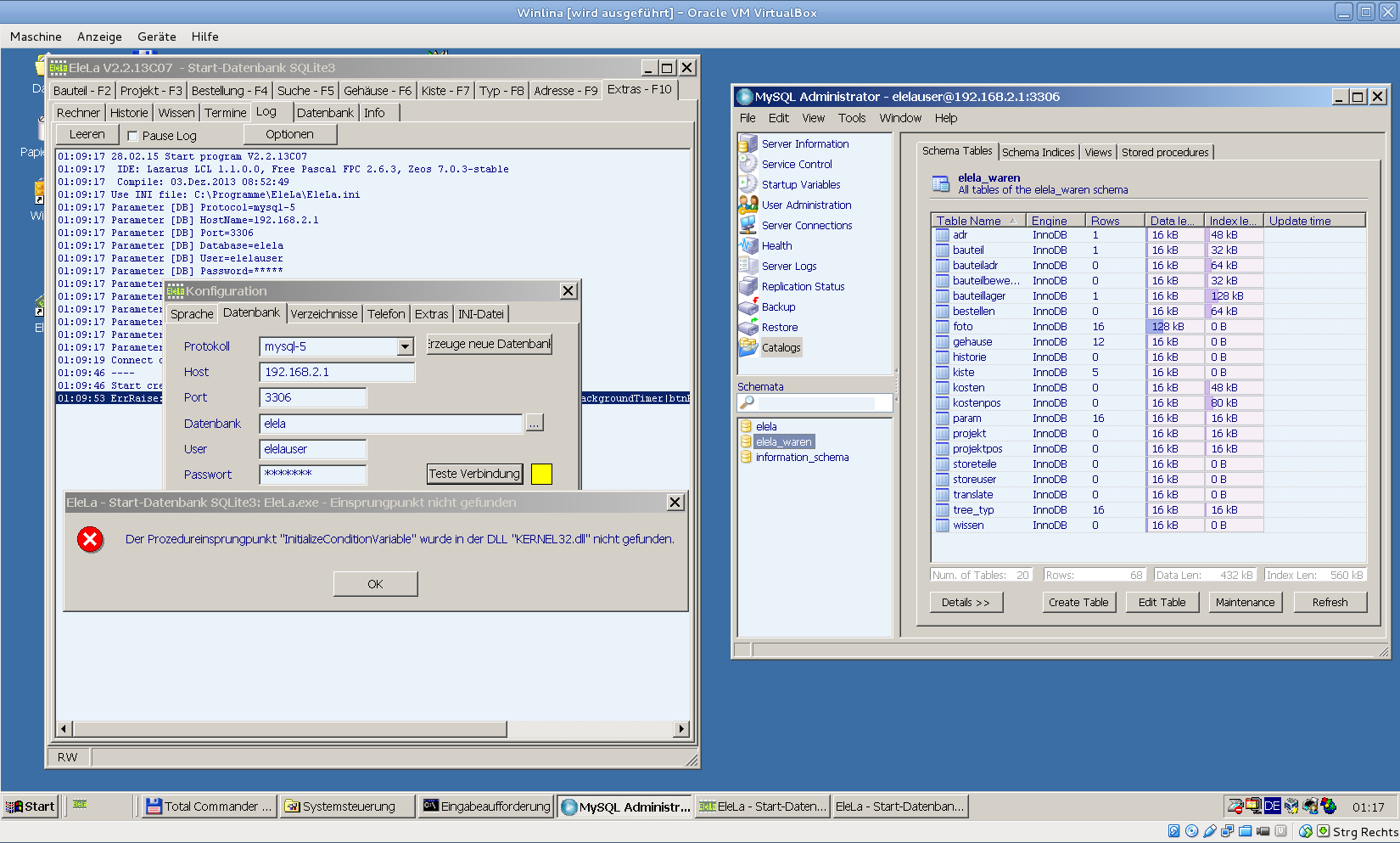Click Teste Verbindung button
The height and width of the screenshot is (843, 1400).
[x=474, y=474]
